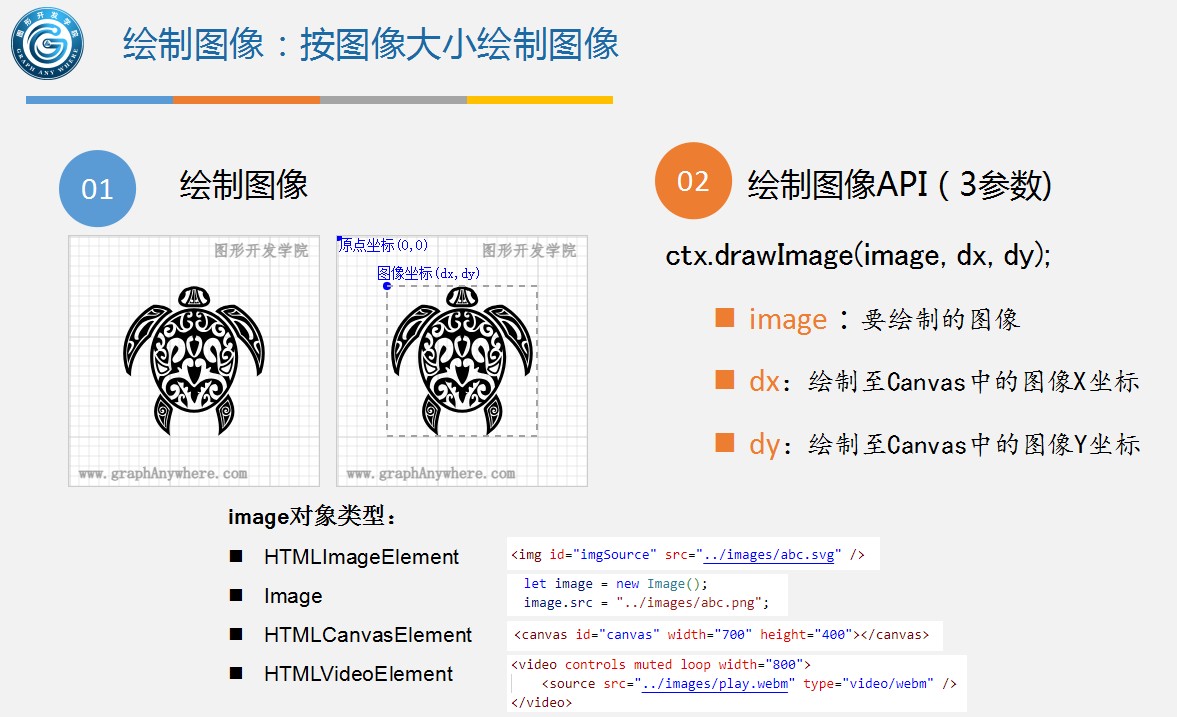1177x717 pixels.
Task: Click the black bullet before Image
Action: [236, 595]
